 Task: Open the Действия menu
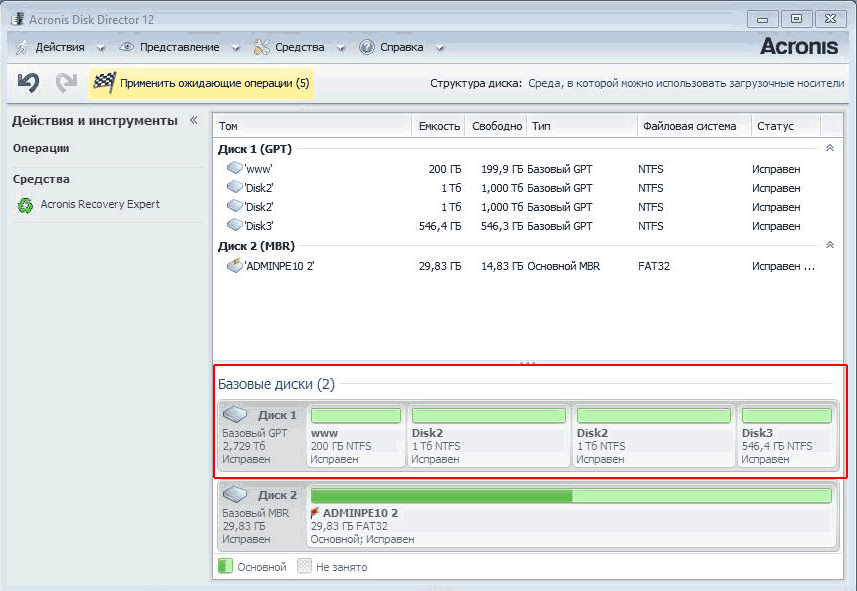[60, 48]
